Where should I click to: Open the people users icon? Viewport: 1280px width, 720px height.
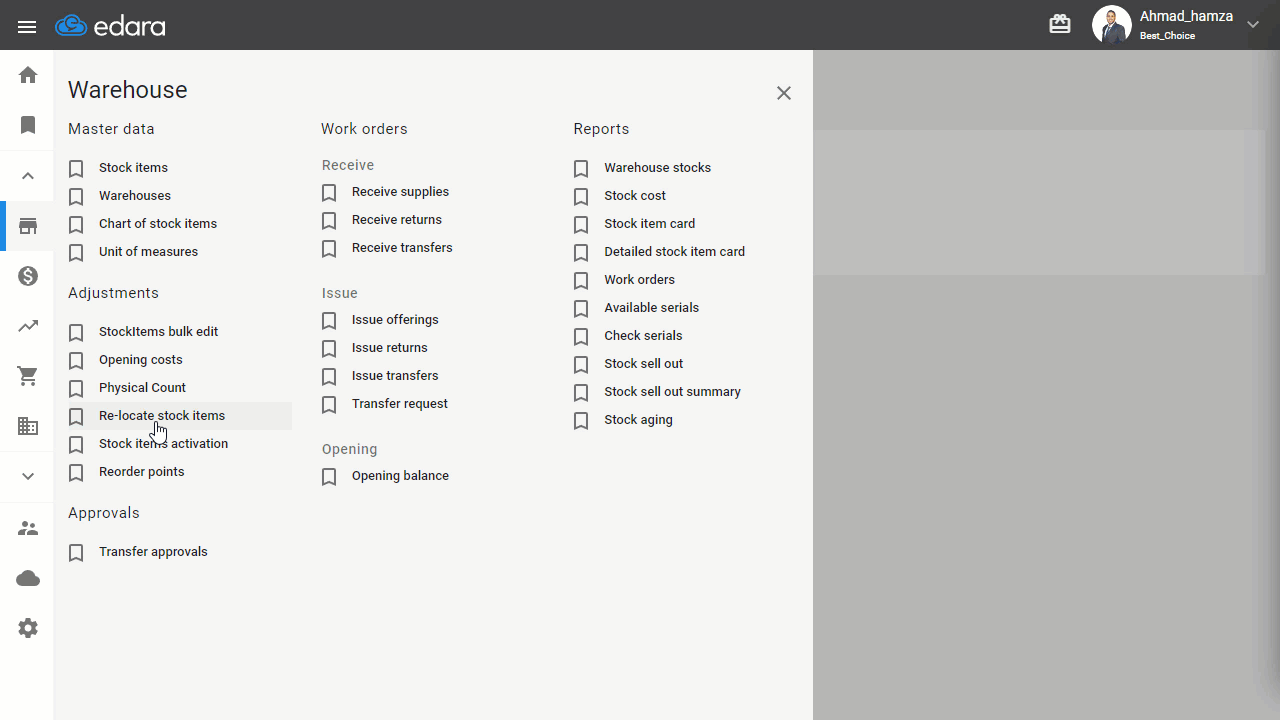click(x=28, y=528)
